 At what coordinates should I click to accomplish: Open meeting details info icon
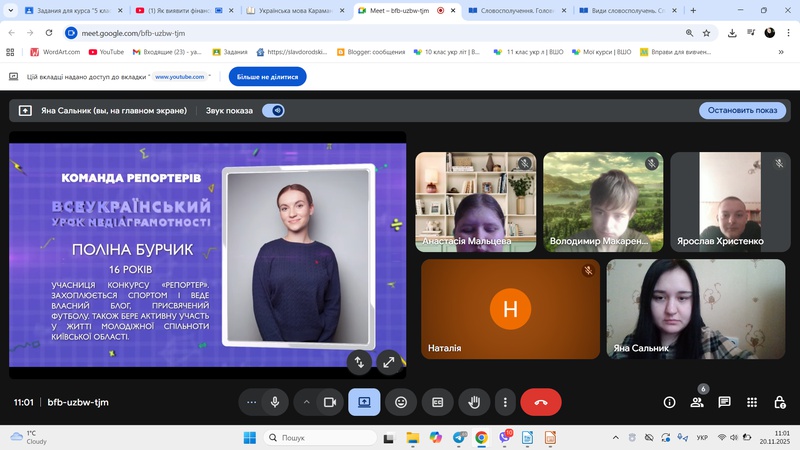(670, 402)
